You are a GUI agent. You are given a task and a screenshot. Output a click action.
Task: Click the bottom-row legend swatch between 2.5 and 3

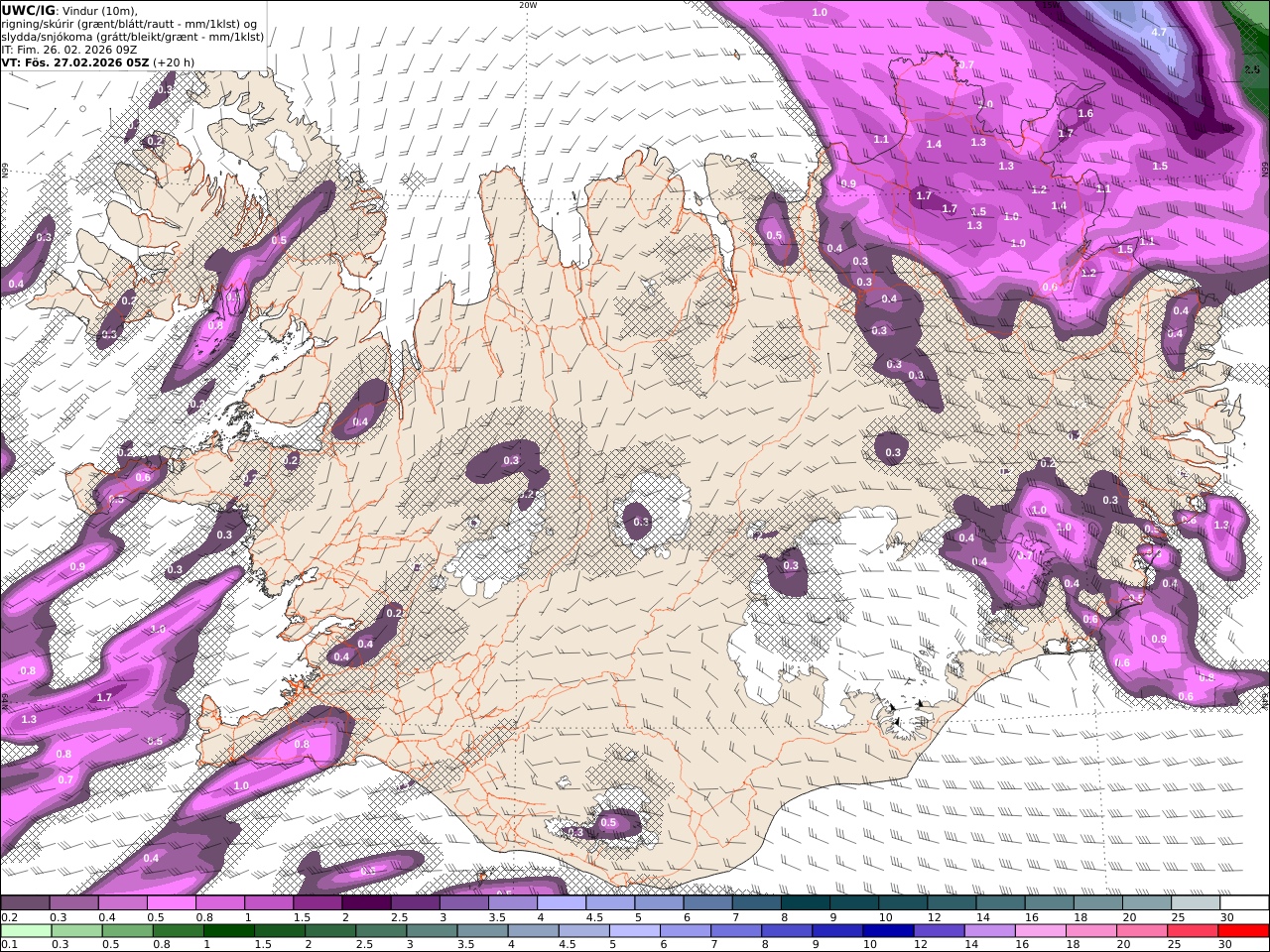tap(381, 931)
